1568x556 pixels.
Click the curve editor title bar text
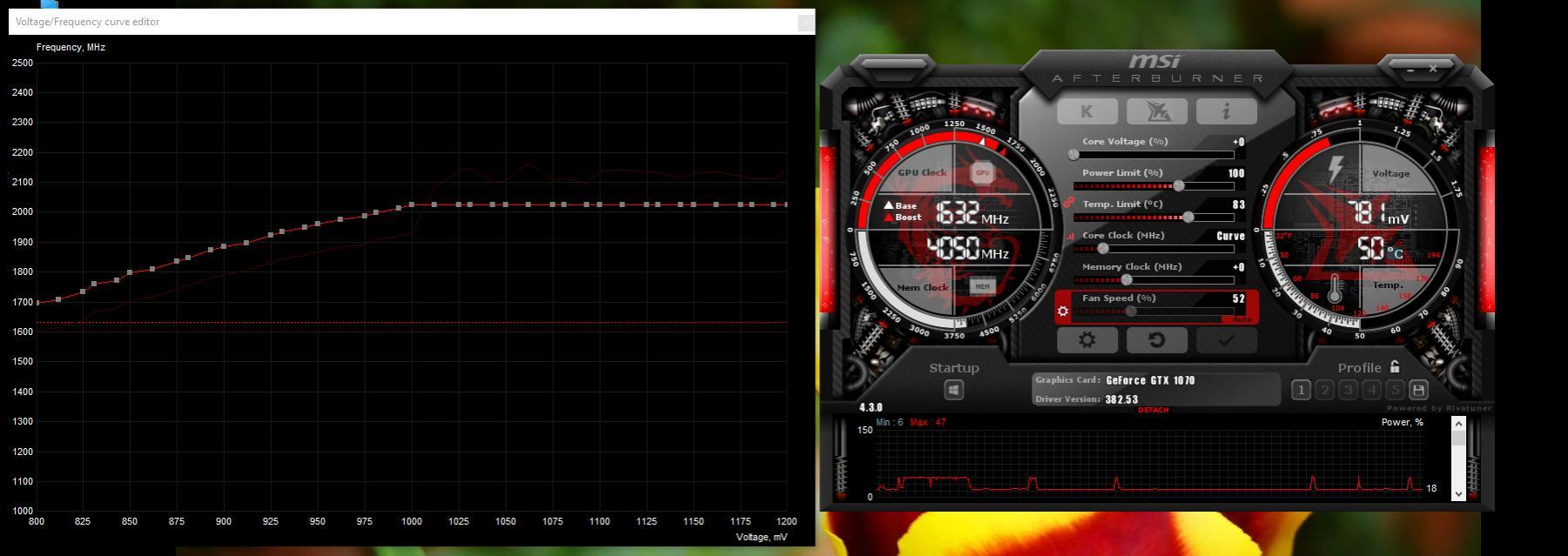tap(87, 22)
